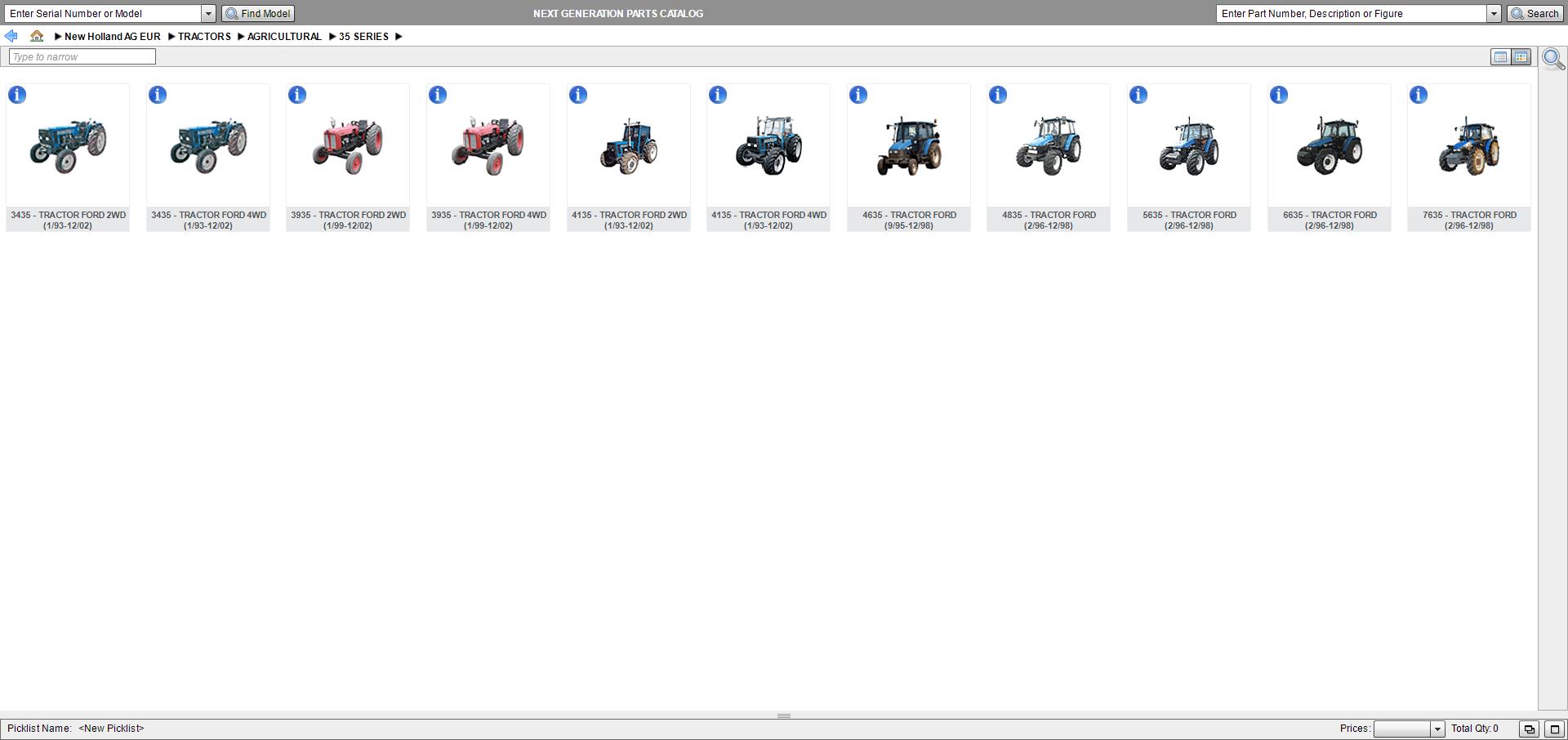Screen dimensions: 1568x740
Task: Open the large magnifier search panel
Action: click(x=1553, y=59)
